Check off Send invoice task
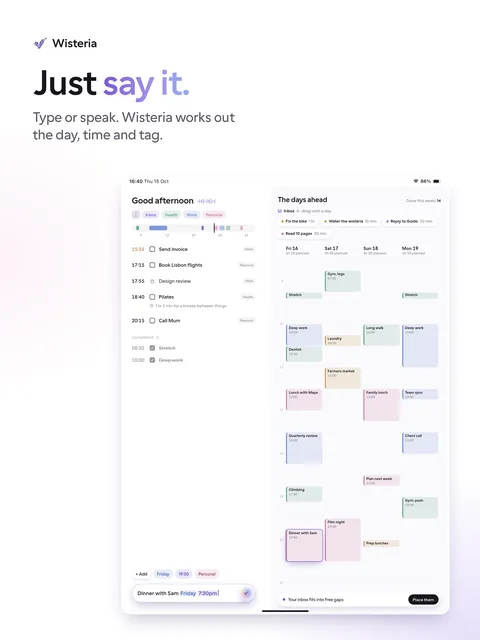 152,249
